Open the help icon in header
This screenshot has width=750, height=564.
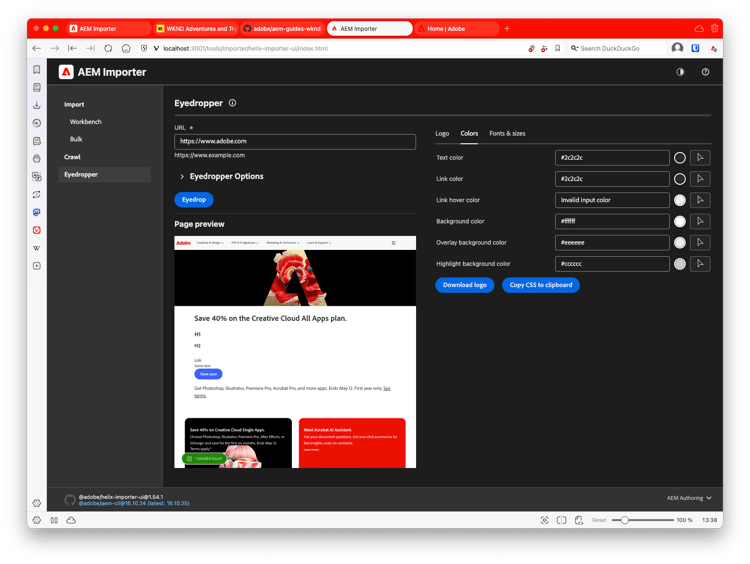[705, 72]
